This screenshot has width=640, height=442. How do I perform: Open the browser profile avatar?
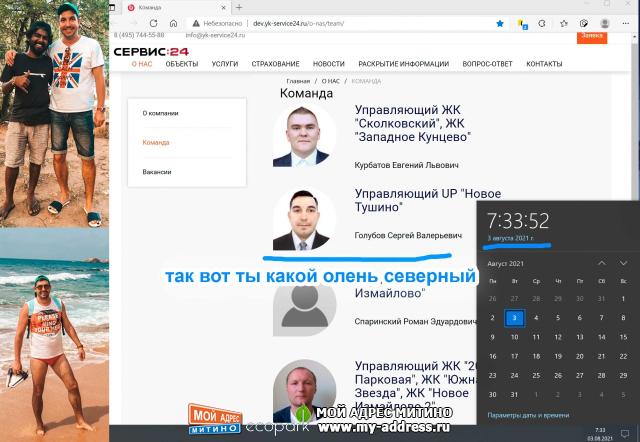(605, 24)
